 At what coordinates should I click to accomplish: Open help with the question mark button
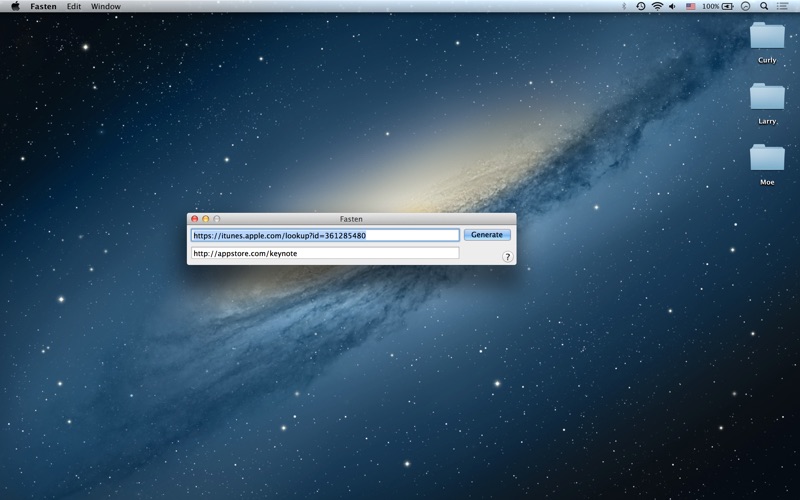tap(507, 257)
